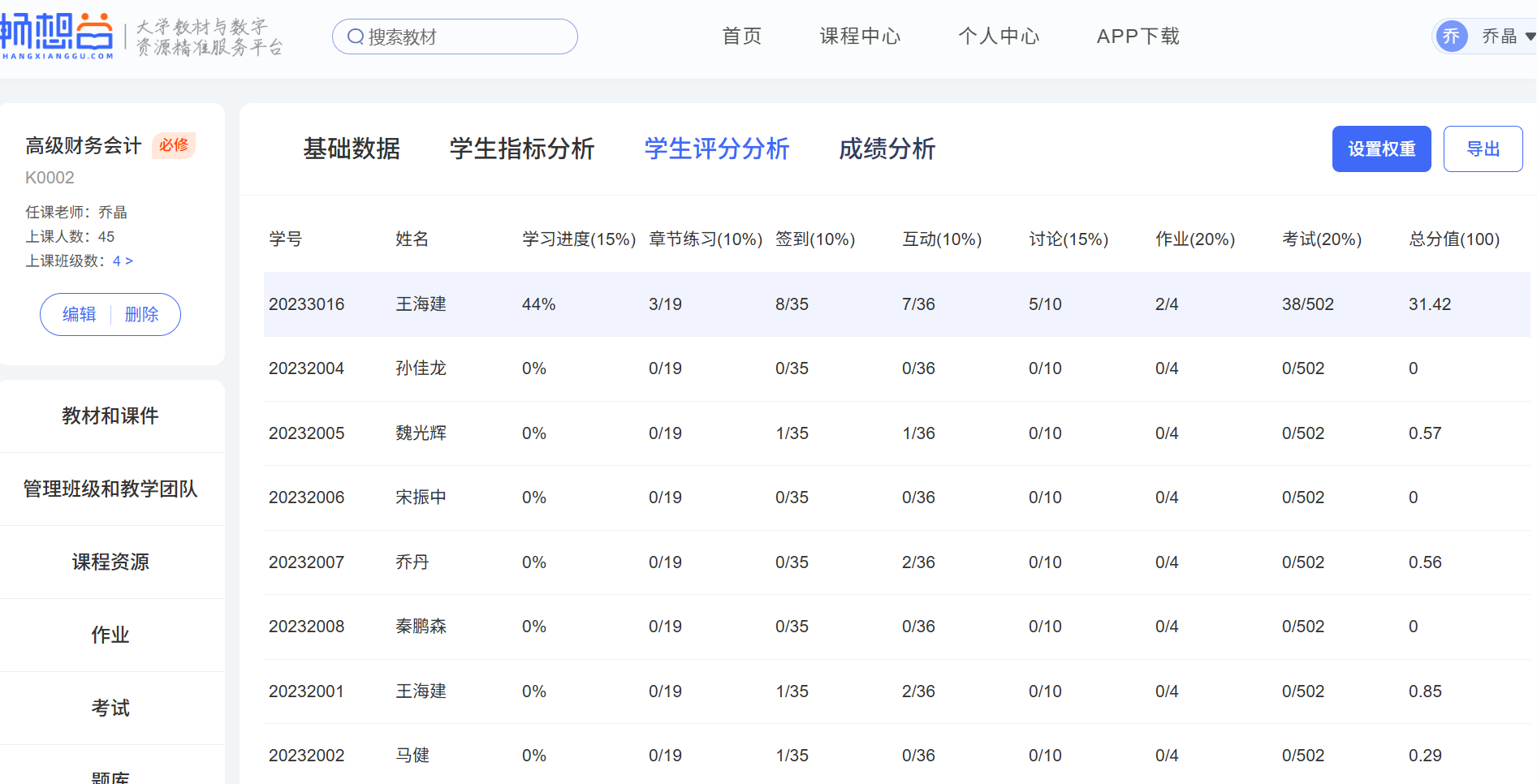Open the user account dropdown arrow

(1530, 37)
